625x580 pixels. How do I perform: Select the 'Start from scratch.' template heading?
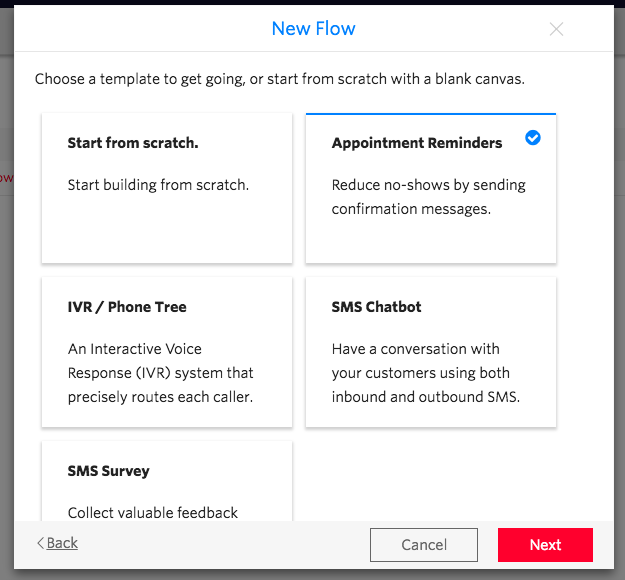(x=133, y=143)
